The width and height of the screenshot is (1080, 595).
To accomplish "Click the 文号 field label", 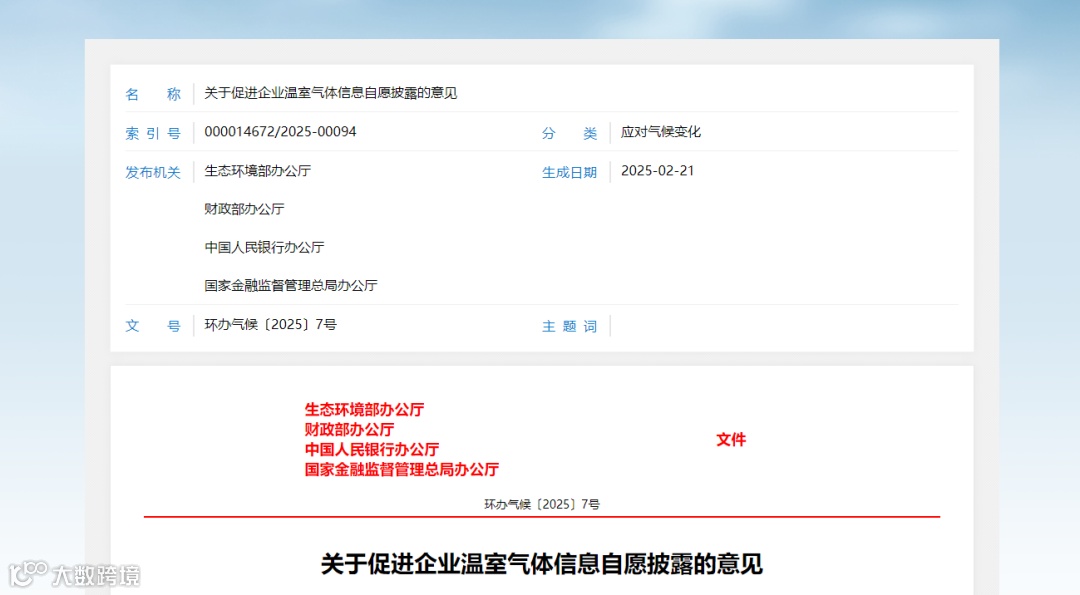I will 153,326.
